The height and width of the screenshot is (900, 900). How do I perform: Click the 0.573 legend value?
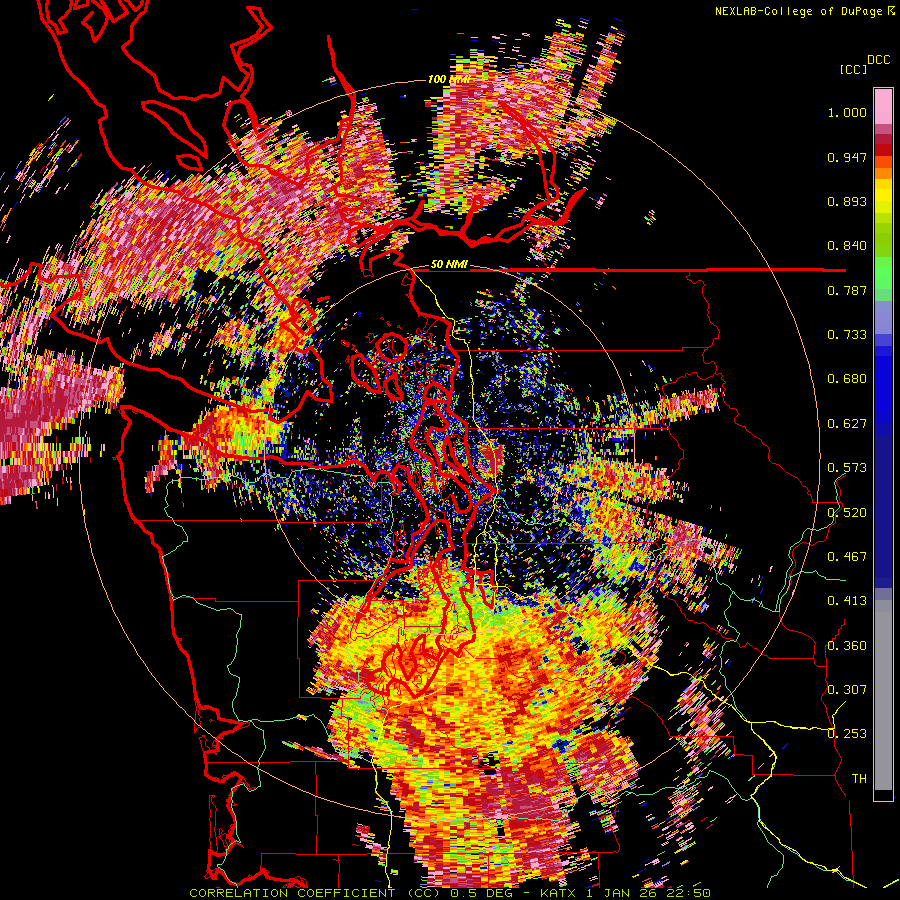tap(847, 468)
